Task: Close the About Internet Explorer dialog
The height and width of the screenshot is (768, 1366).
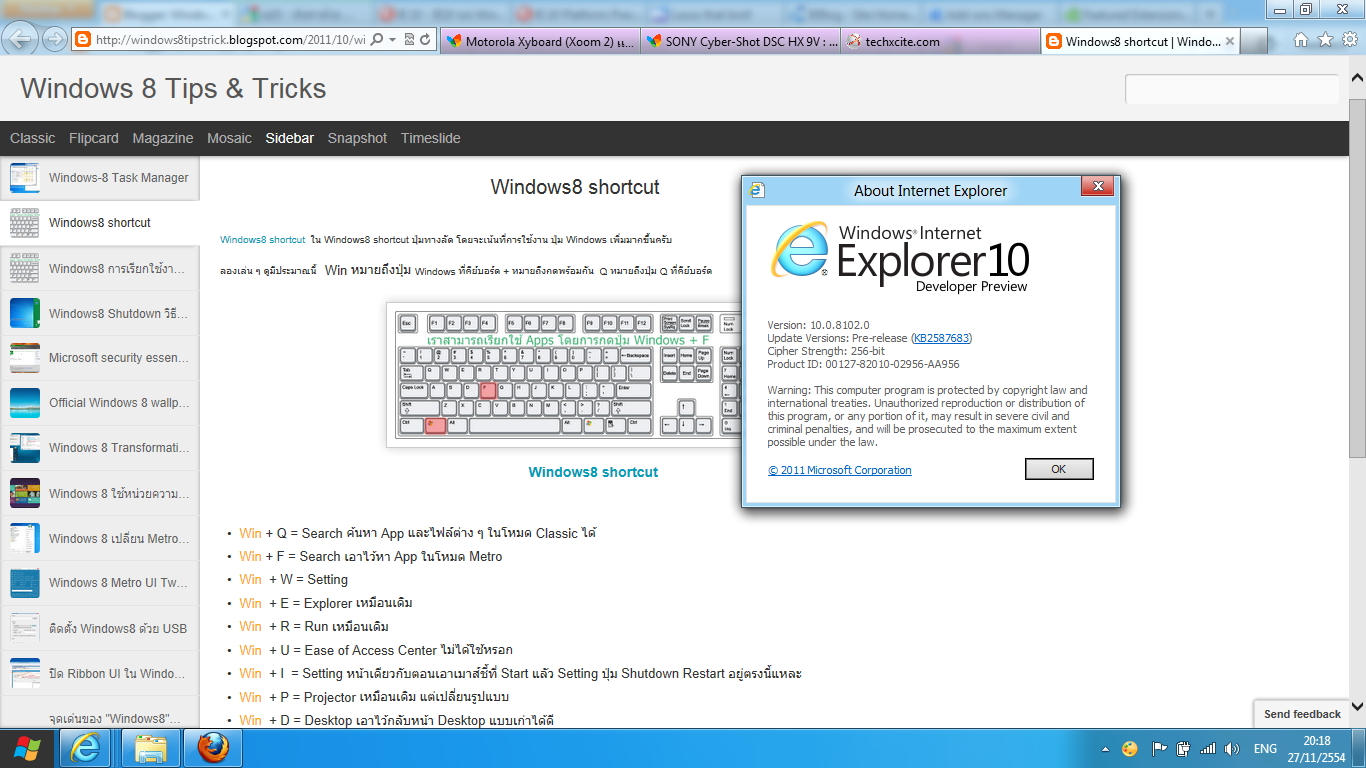Action: click(1097, 187)
